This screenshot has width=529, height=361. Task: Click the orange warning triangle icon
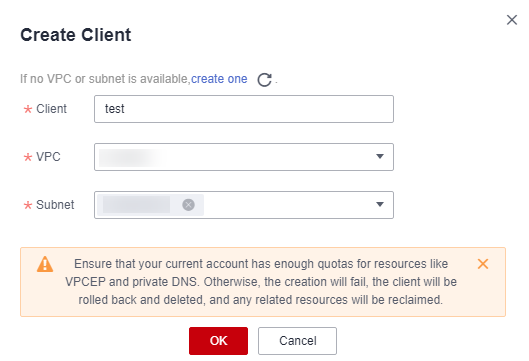[x=45, y=264]
